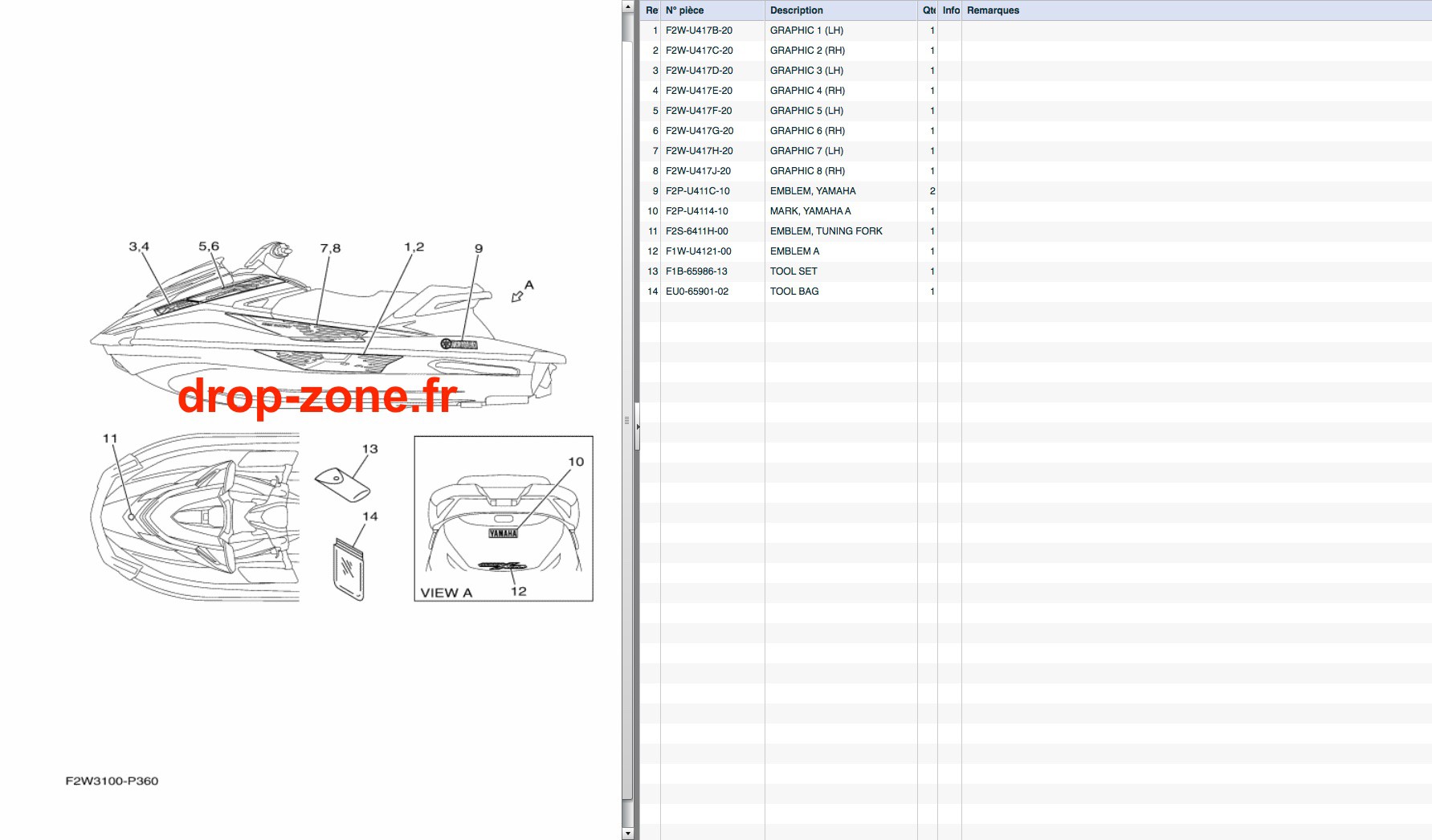
Task: Click the scroll down arrow of diagram pane
Action: coord(627,834)
